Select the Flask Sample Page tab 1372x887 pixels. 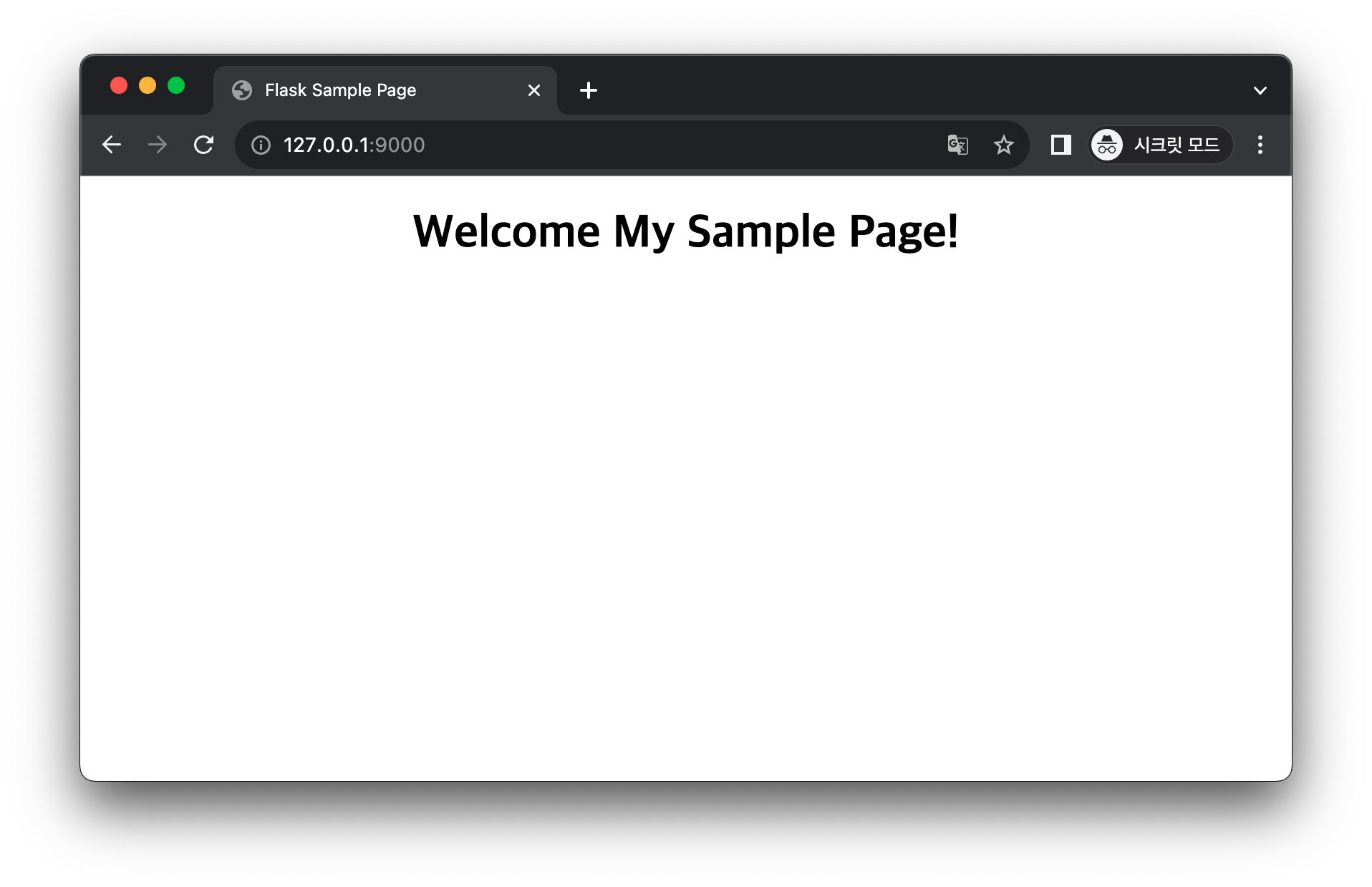click(x=385, y=90)
